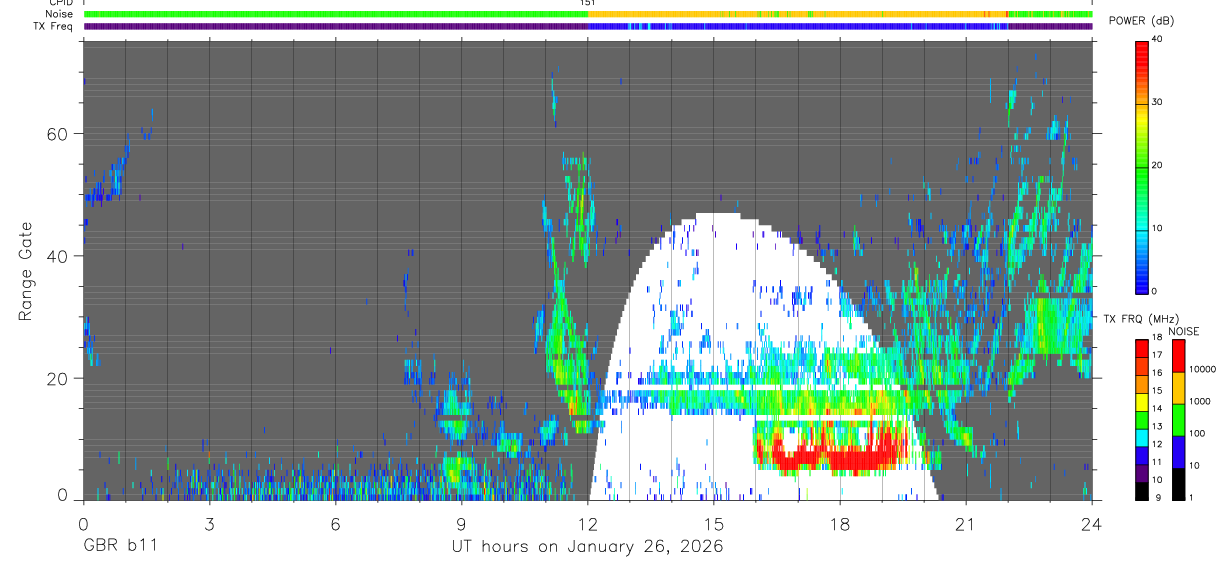Click the 'TX Freq' strip label above the plot

coord(54,26)
